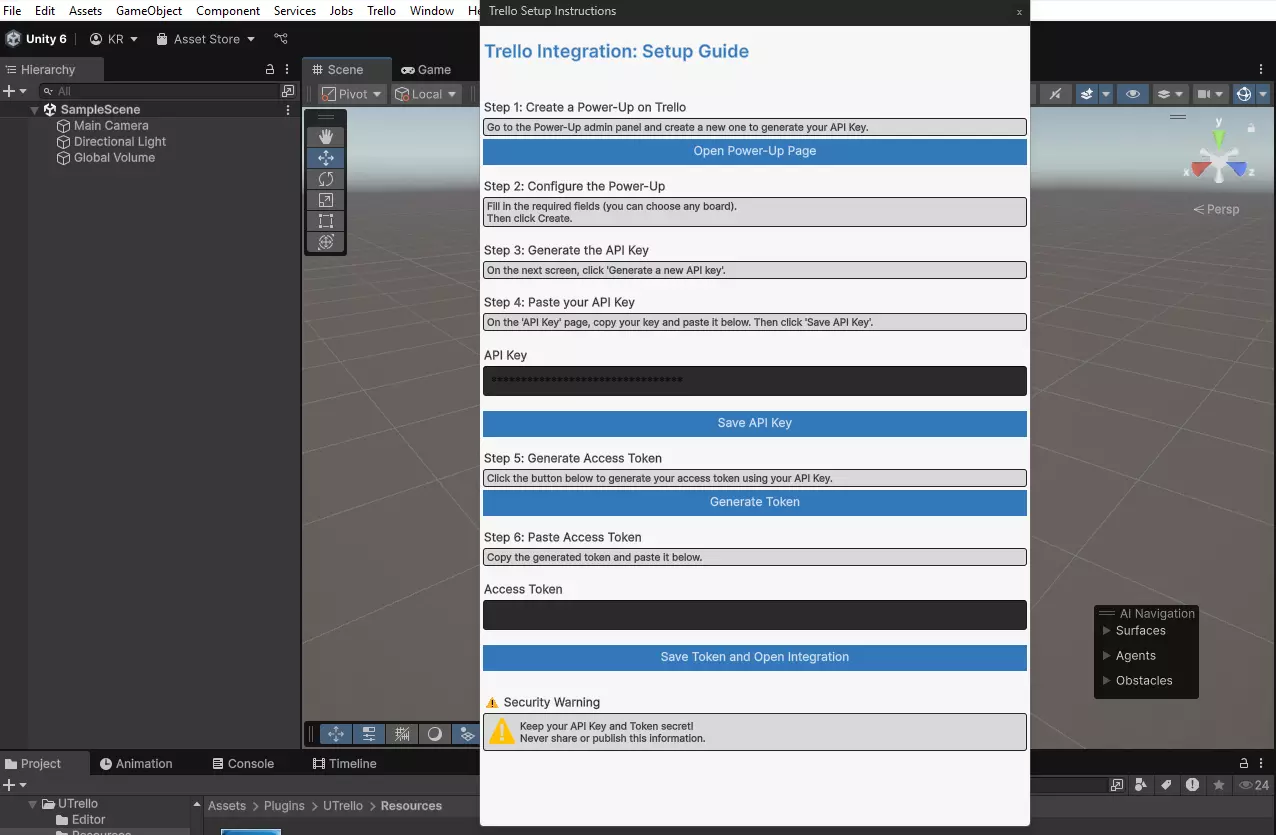Open the Asset Store dropdown
Screen dimensions: 1276x835
click(205, 39)
